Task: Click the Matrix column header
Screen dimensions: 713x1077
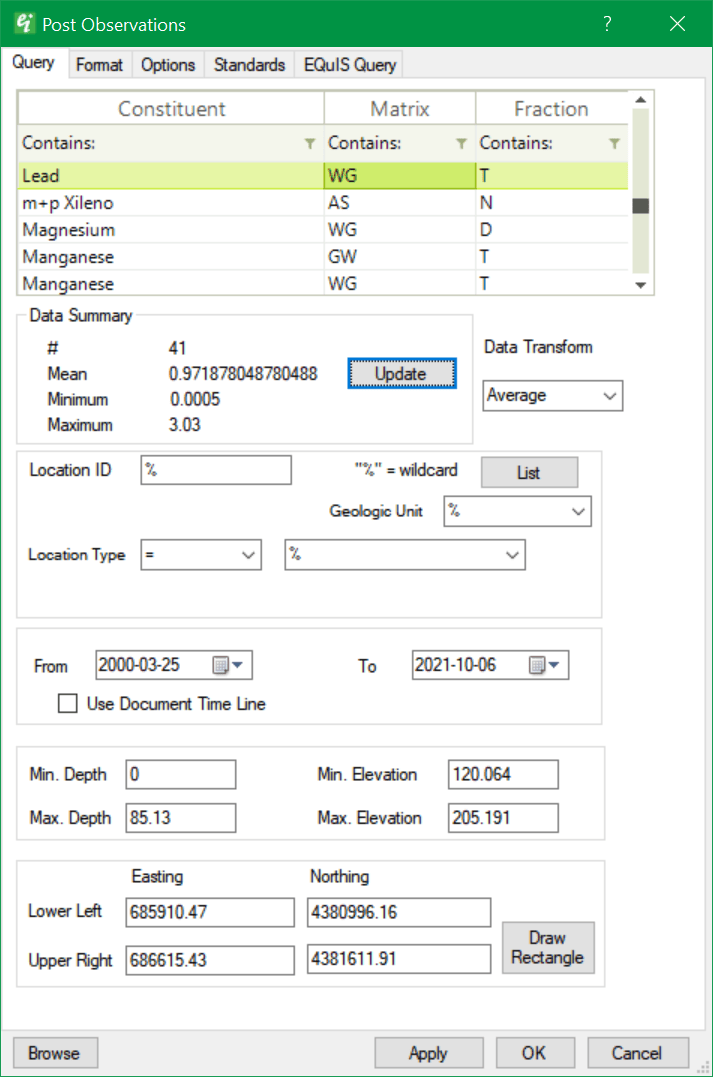Action: coord(400,109)
